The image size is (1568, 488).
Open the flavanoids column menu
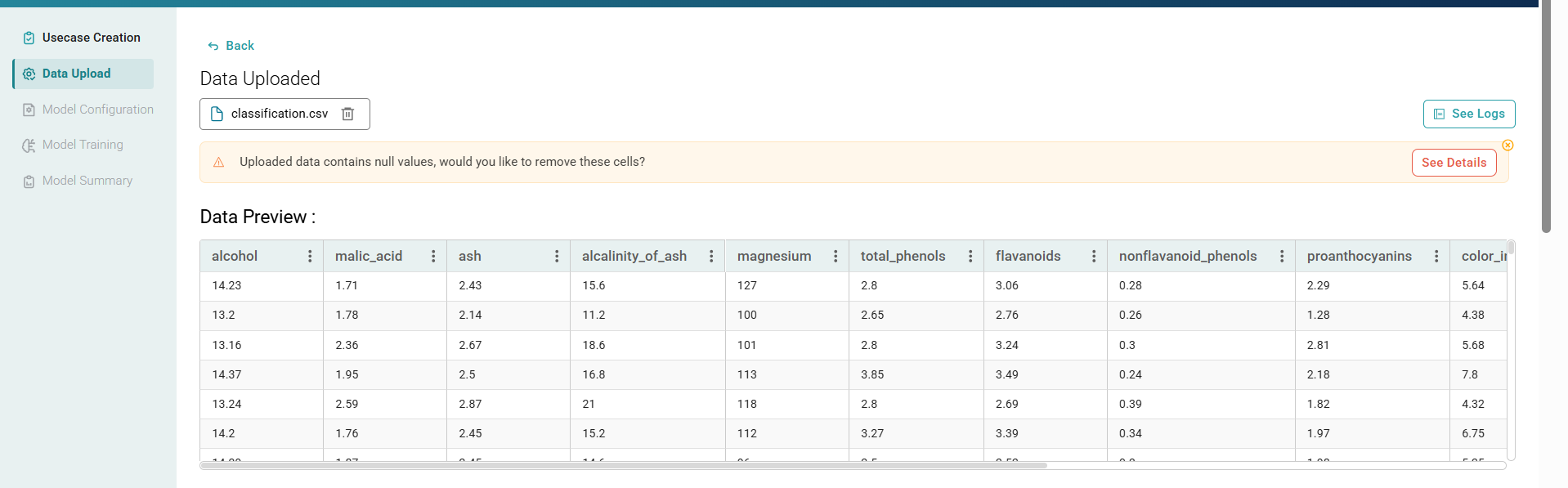pyautogui.click(x=1094, y=257)
